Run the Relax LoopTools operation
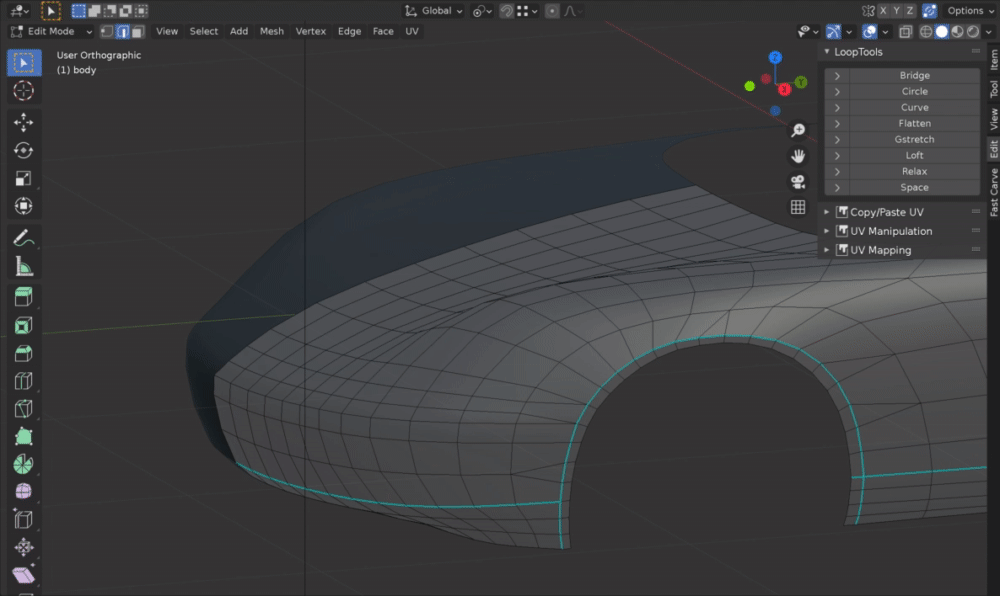 coord(914,172)
